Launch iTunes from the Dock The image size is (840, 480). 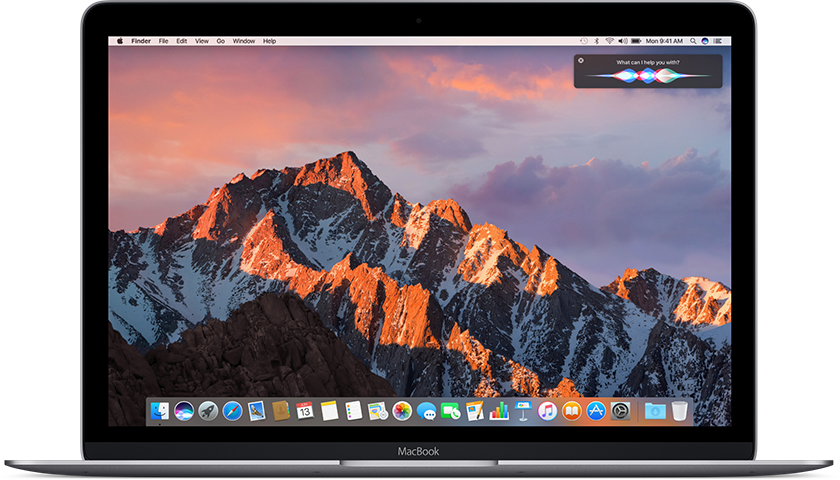[547, 411]
